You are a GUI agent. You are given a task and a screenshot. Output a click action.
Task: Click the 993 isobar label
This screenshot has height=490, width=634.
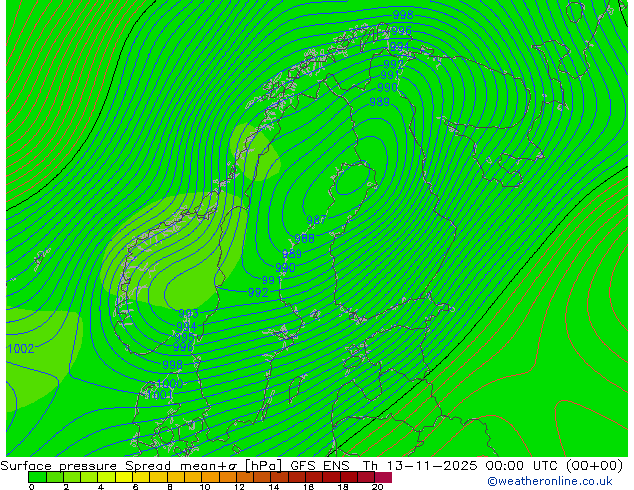point(188,313)
